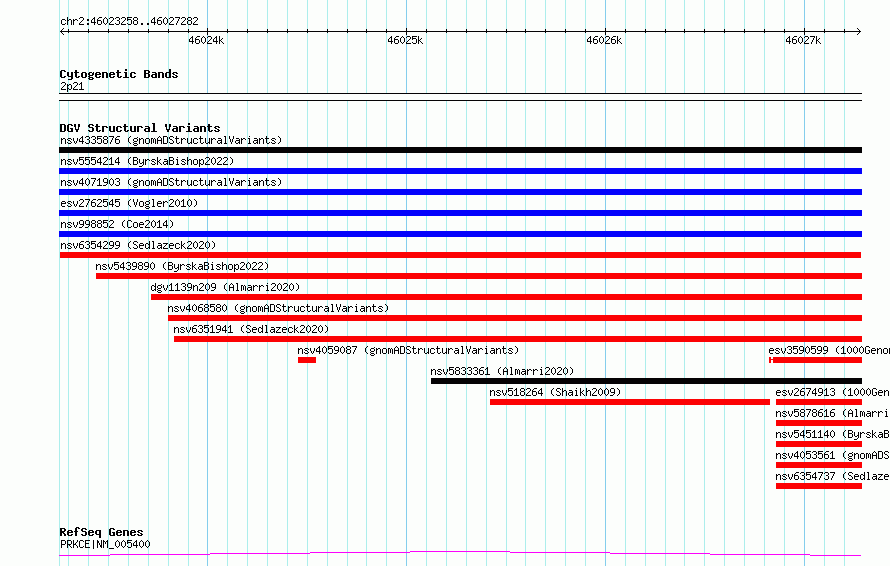This screenshot has width=890, height=566.
Task: Click nsv5451140 variant label
Action: pos(832,434)
